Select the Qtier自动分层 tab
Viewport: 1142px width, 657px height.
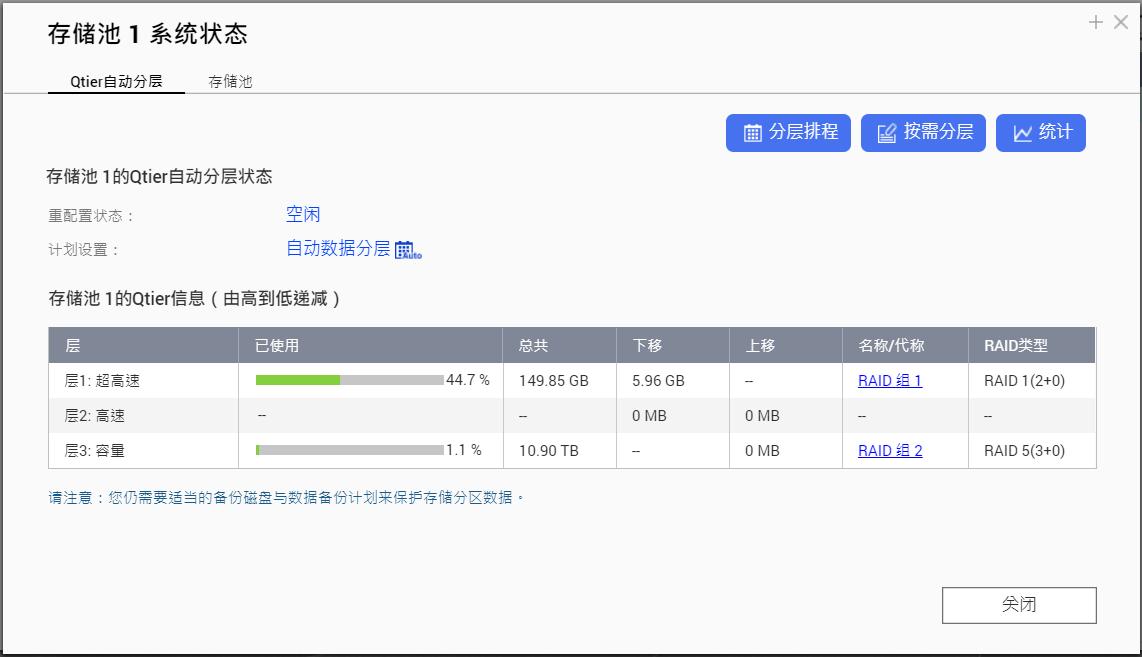116,81
